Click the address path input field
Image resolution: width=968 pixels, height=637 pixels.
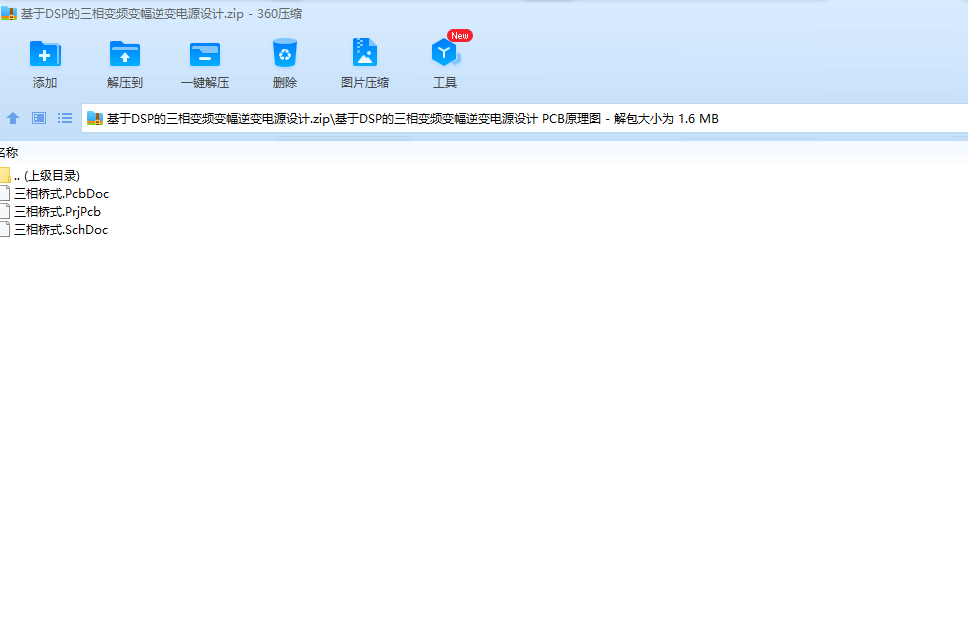click(x=524, y=118)
